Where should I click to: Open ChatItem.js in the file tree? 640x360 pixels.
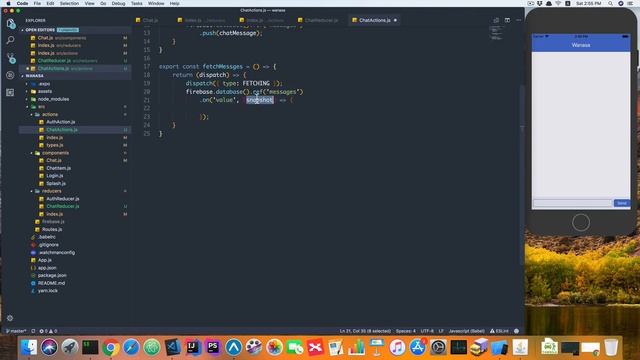[x=58, y=168]
